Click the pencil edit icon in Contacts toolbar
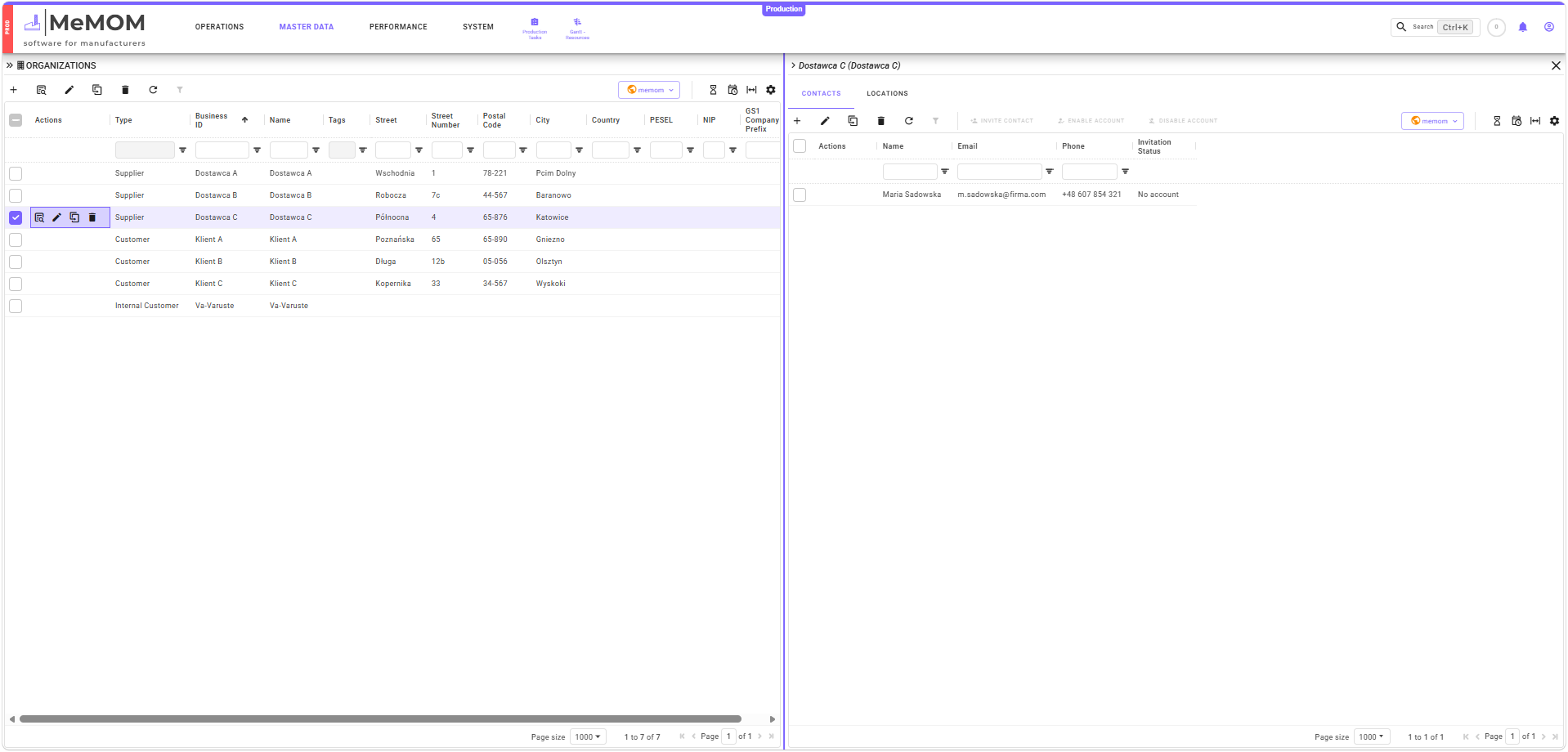Viewport: 1568px width, 752px height. (825, 121)
